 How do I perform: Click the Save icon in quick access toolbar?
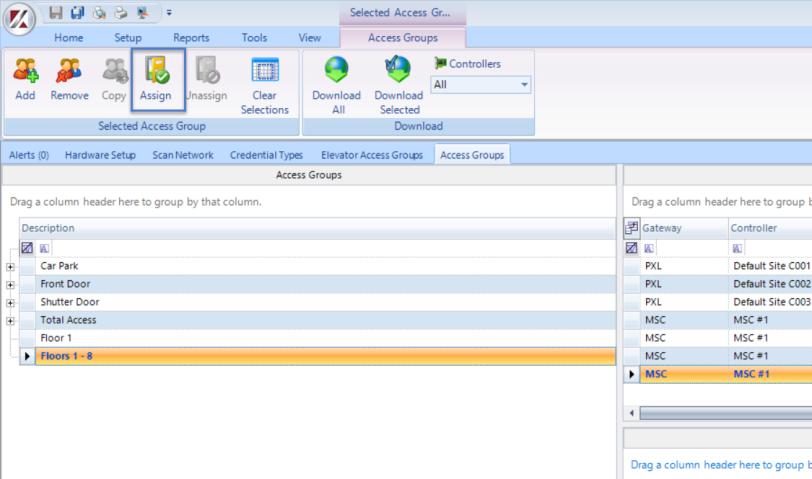55,12
